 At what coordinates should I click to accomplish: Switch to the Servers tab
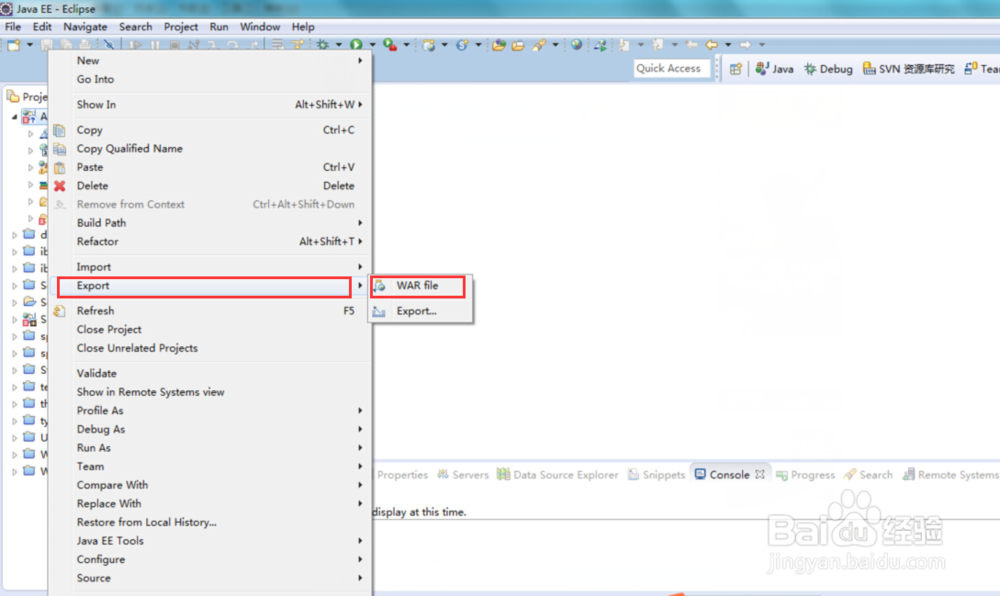pos(463,475)
